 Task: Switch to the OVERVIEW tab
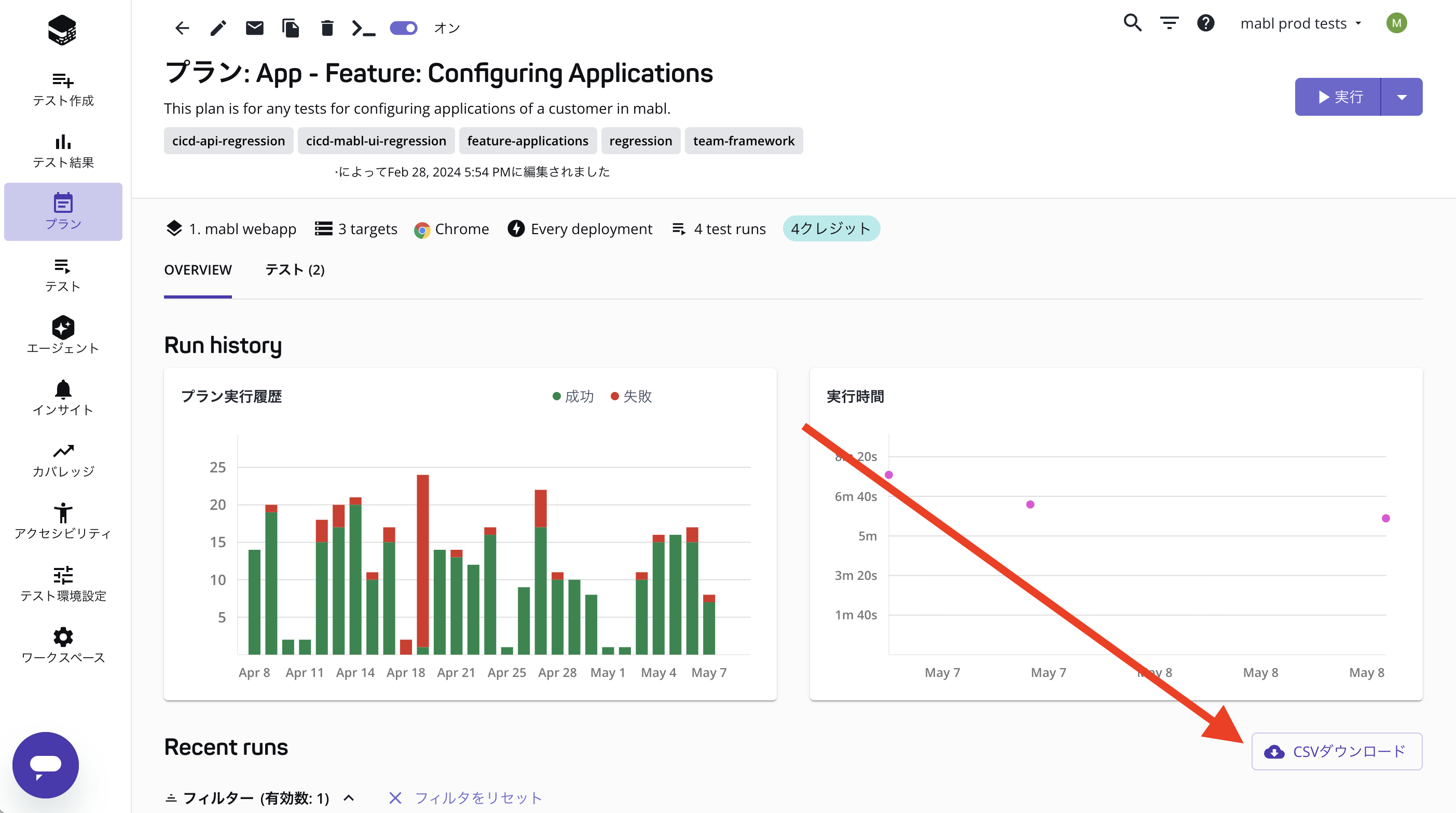click(198, 269)
